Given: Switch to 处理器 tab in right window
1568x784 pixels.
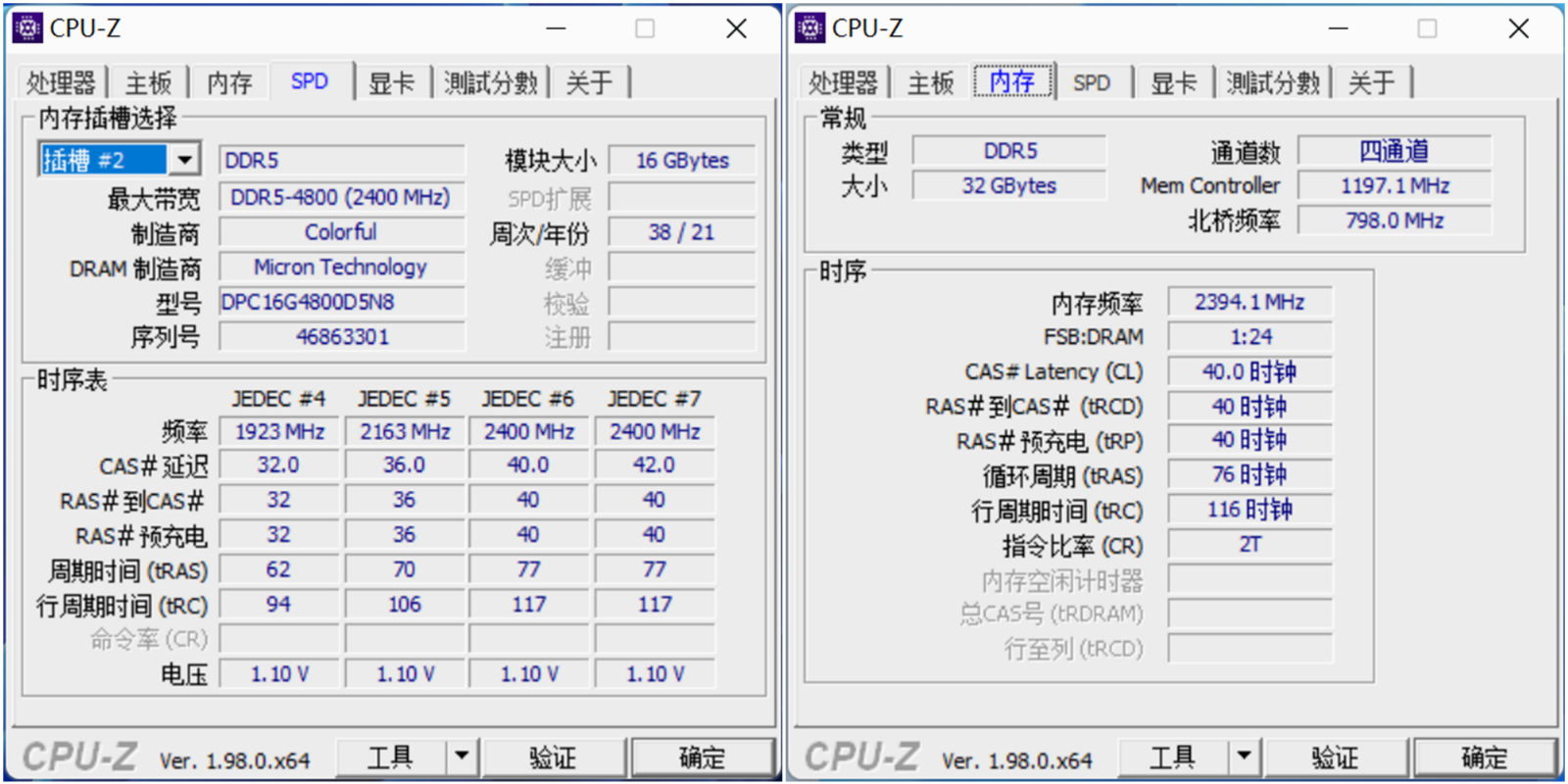Looking at the screenshot, I should pyautogui.click(x=843, y=83).
